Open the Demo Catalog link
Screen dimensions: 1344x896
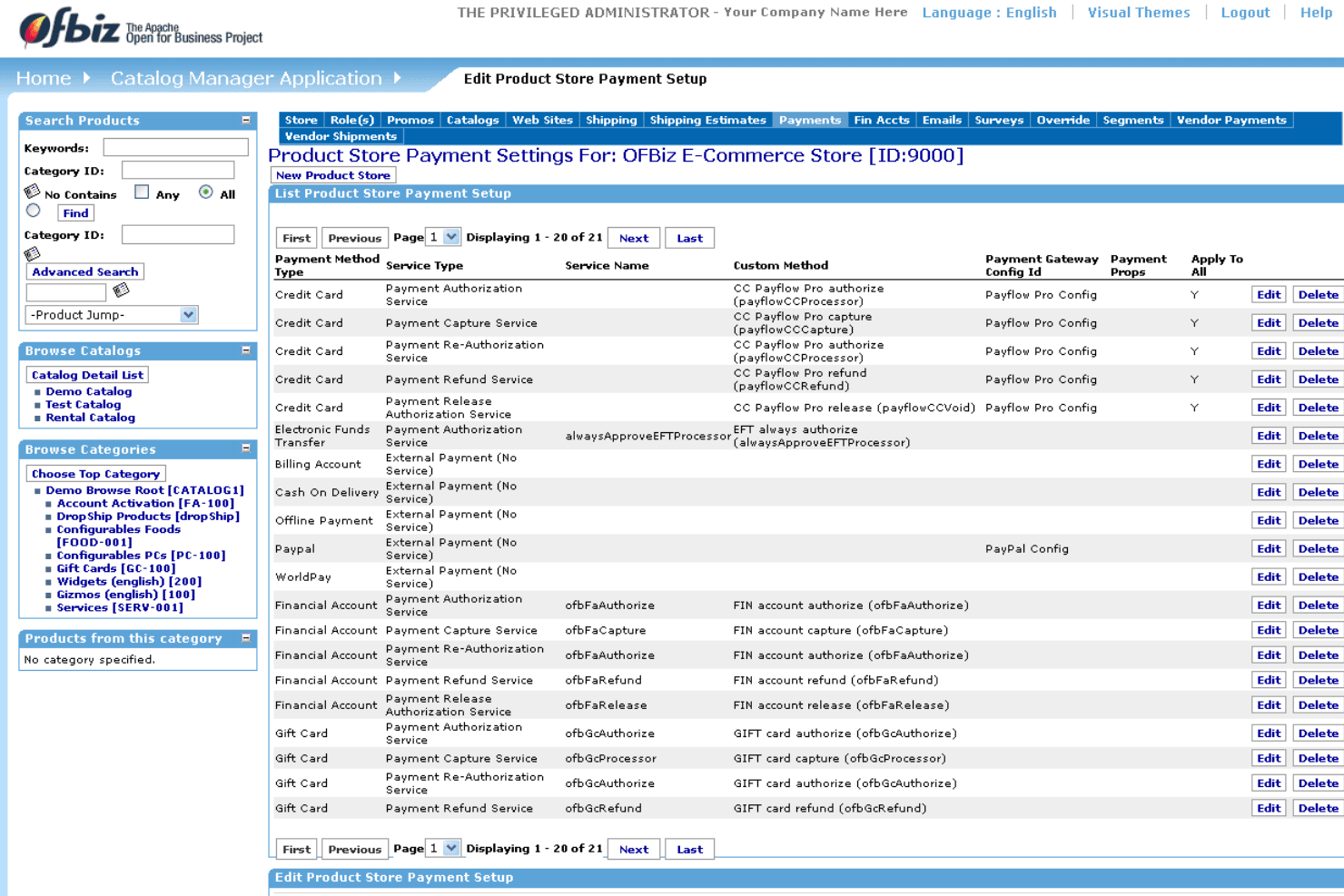click(89, 391)
